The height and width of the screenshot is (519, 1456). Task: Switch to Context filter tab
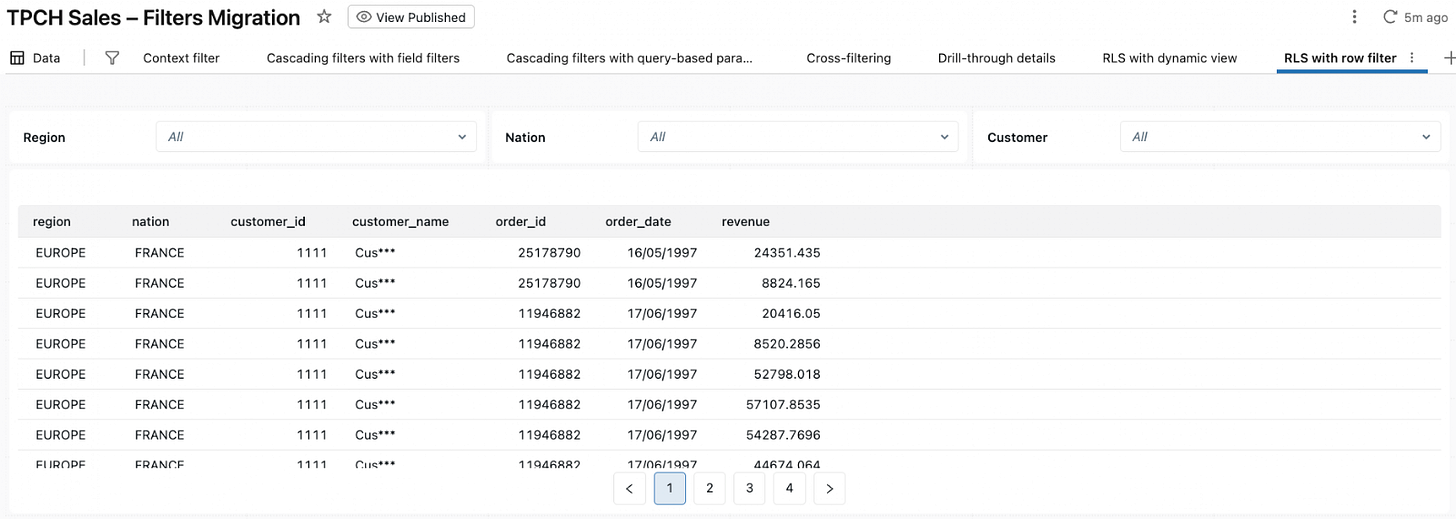tap(181, 58)
